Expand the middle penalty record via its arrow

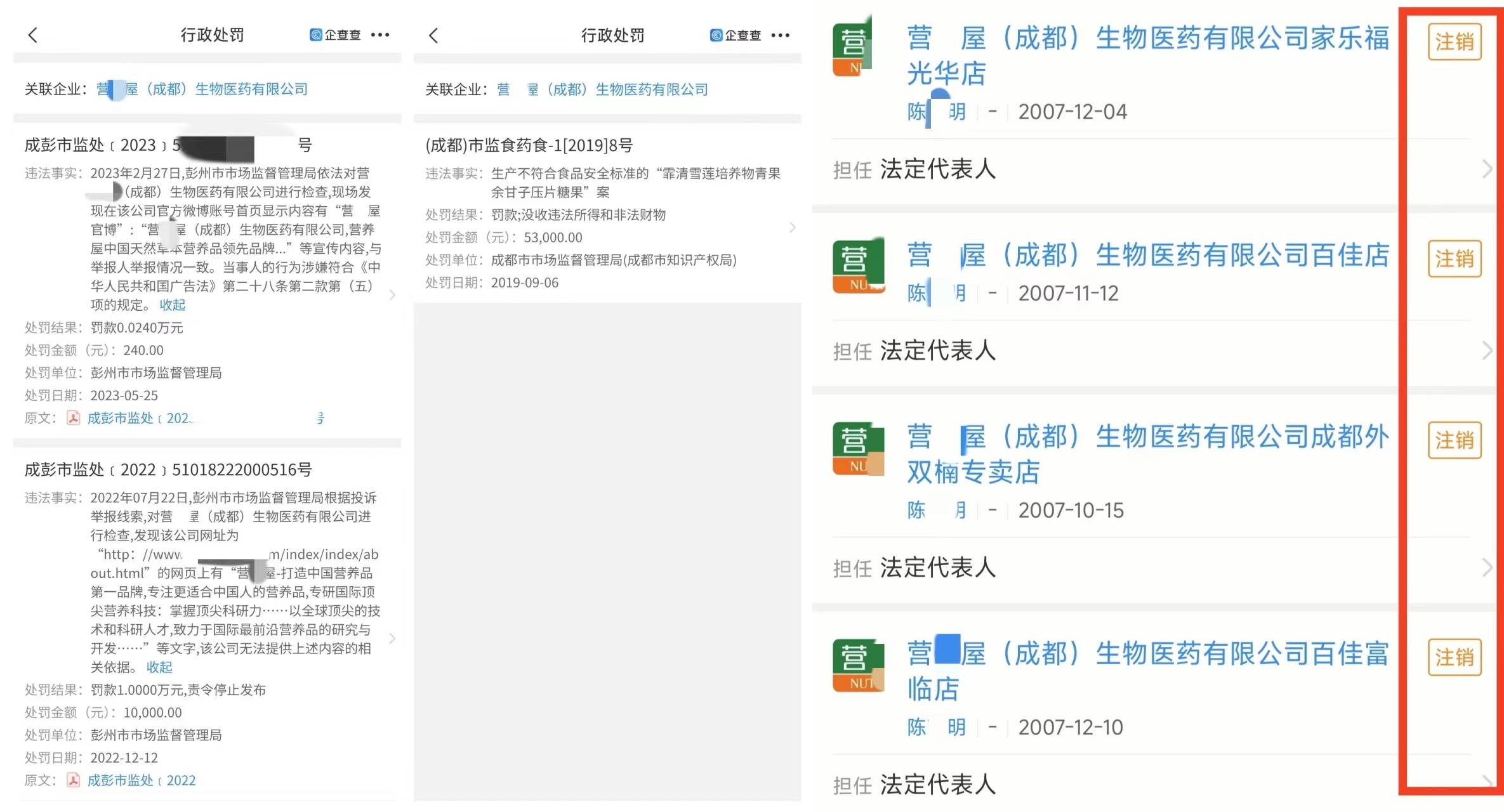(x=792, y=227)
